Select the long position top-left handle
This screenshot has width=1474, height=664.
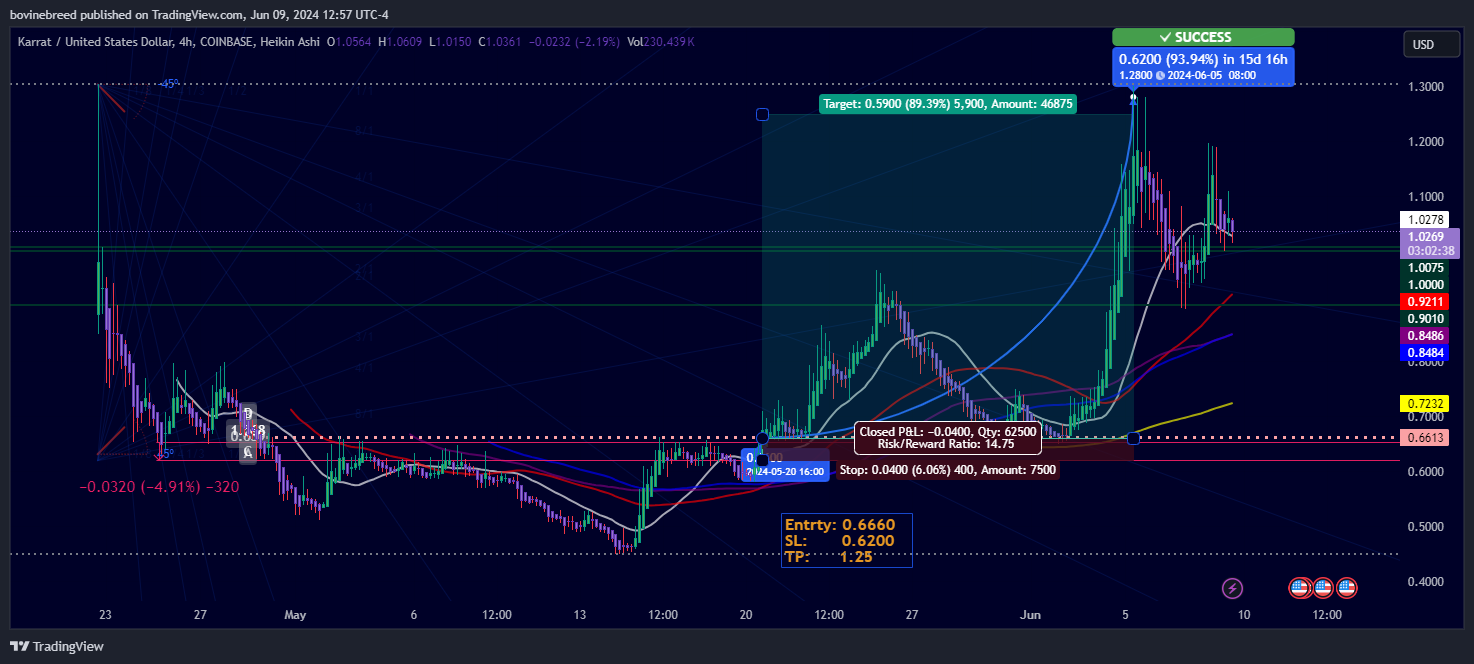762,115
